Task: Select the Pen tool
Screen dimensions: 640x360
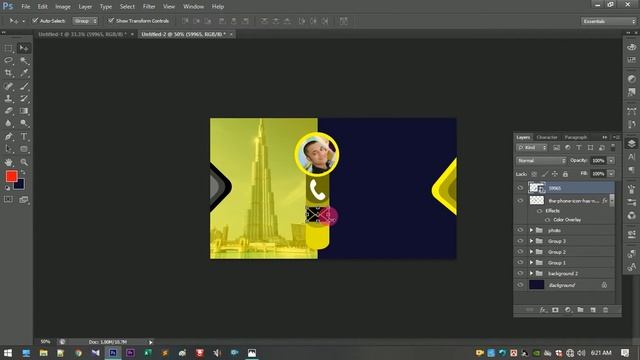Action: click(x=9, y=136)
